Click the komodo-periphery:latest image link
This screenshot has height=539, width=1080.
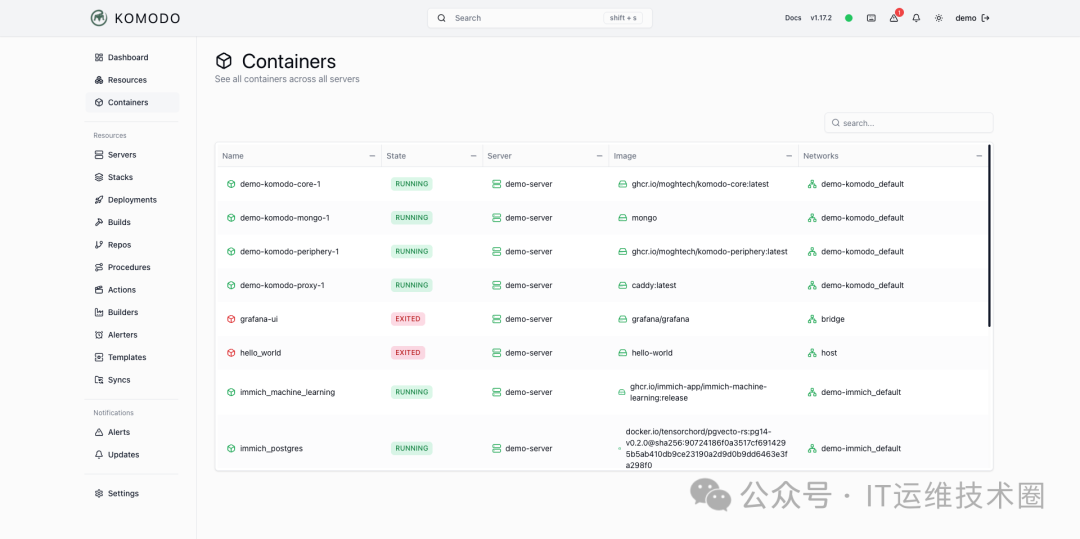coord(709,252)
